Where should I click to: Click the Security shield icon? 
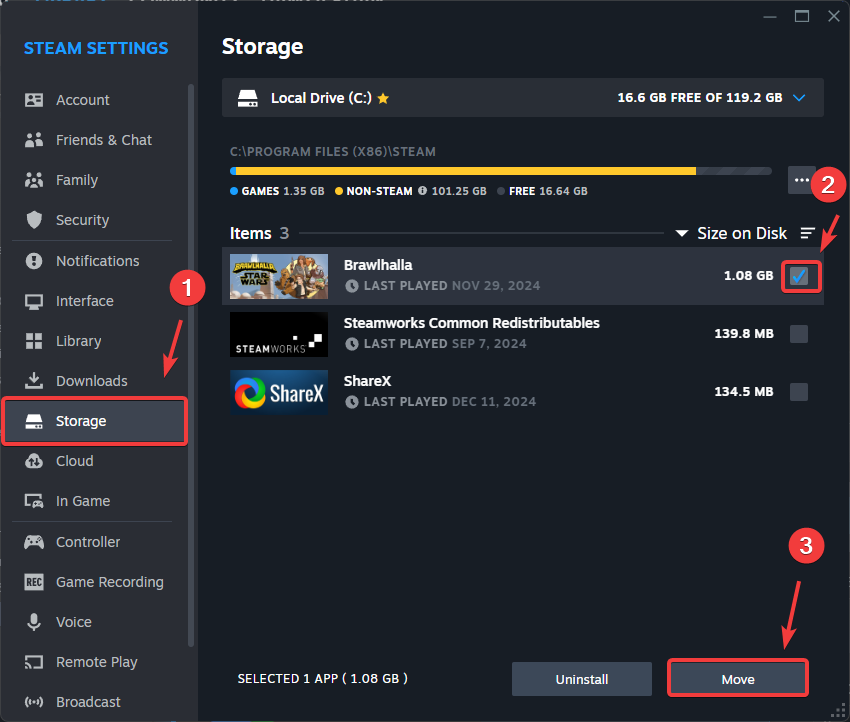click(x=32, y=220)
